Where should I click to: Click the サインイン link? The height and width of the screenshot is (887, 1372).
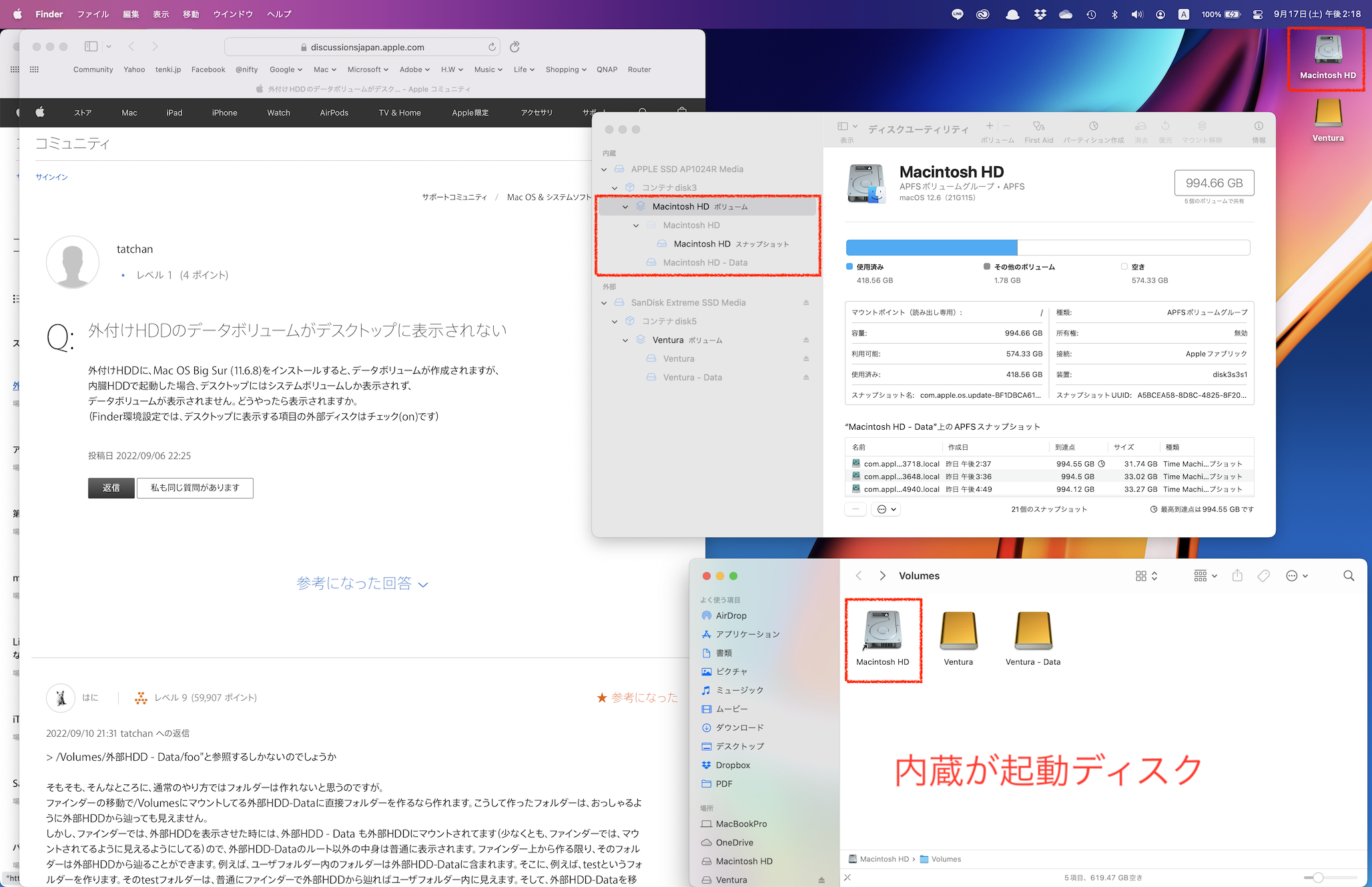(51, 177)
